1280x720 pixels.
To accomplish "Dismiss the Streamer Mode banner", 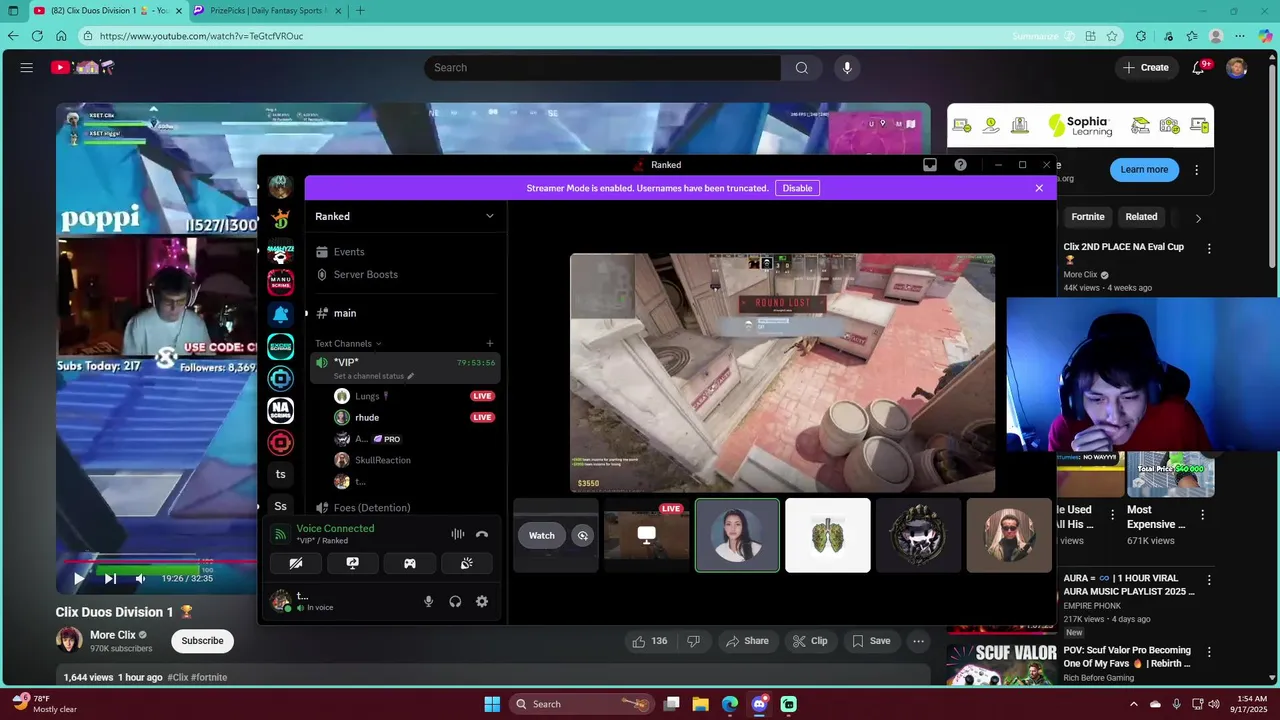I will (1039, 188).
